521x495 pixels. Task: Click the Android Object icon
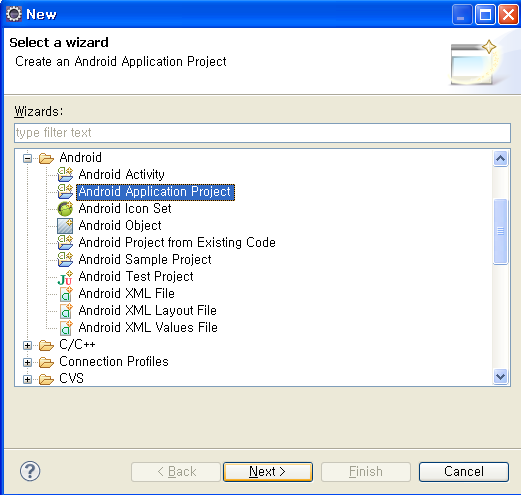[65, 226]
